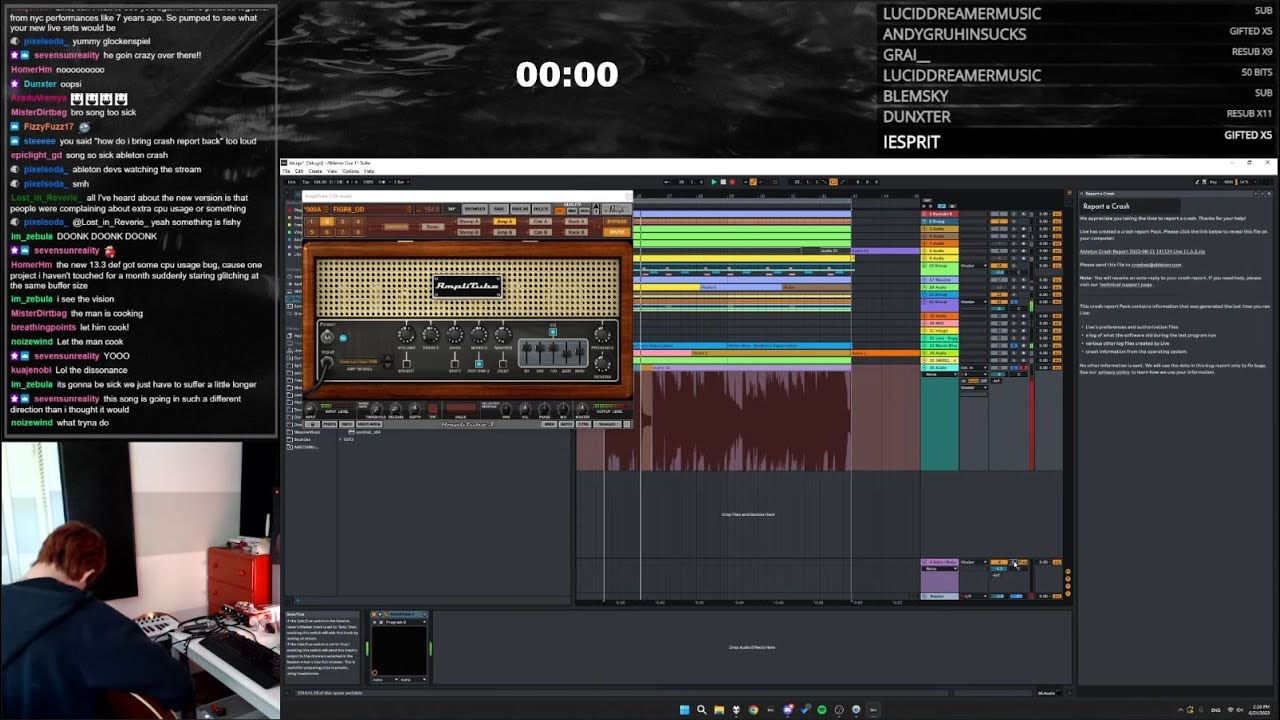Click AmpliTube's Middle knob
Image resolution: width=1280 pixels, height=720 pixels.
(478, 335)
